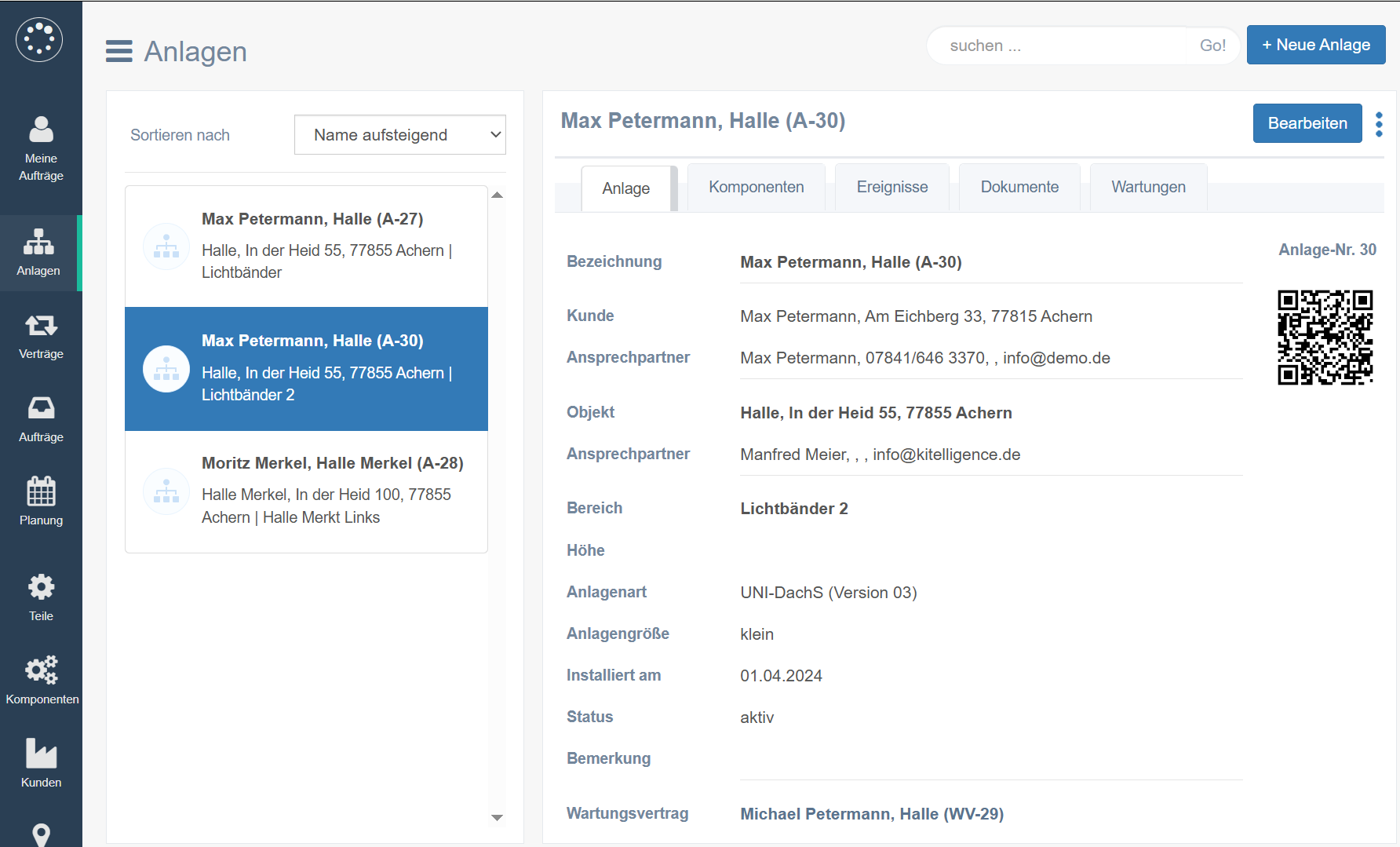Toggle the hamburger menu next to Anlagen
The width and height of the screenshot is (1400, 847).
click(119, 52)
